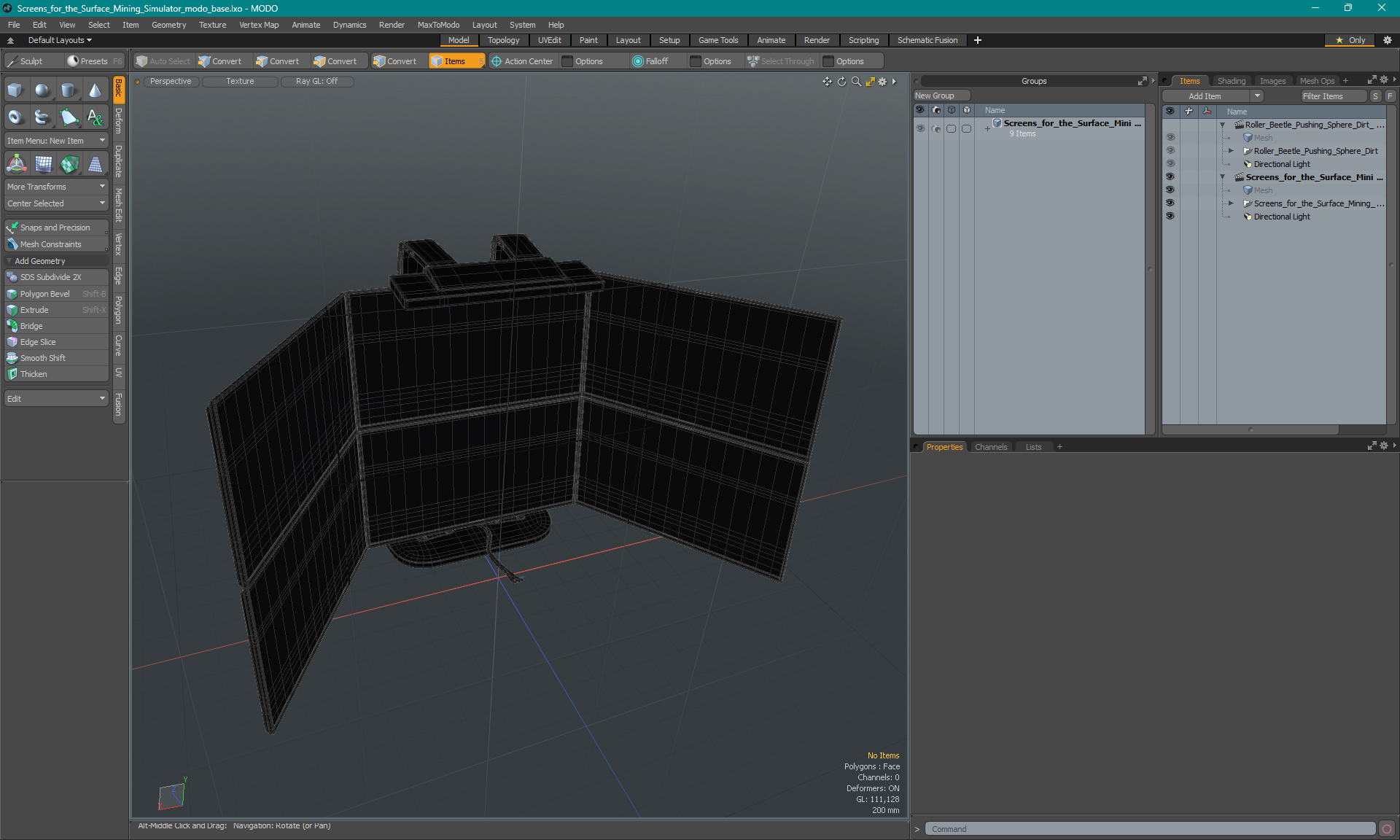This screenshot has width=1400, height=840.
Task: Click Properties panel gear icon
Action: point(1384,446)
